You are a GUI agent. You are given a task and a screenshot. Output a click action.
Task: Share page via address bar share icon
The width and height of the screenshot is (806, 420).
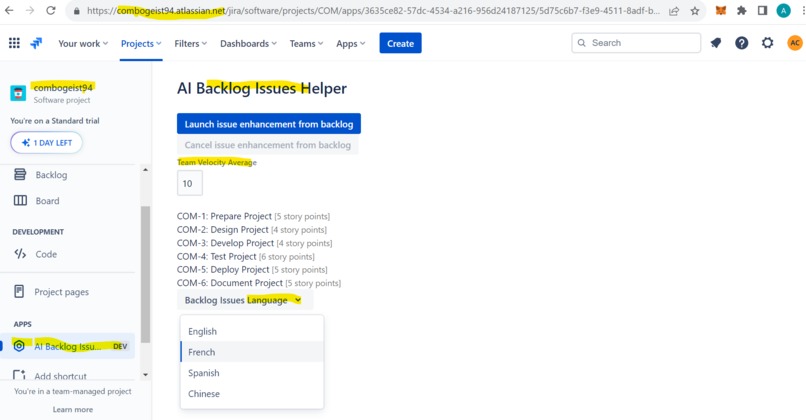[674, 11]
